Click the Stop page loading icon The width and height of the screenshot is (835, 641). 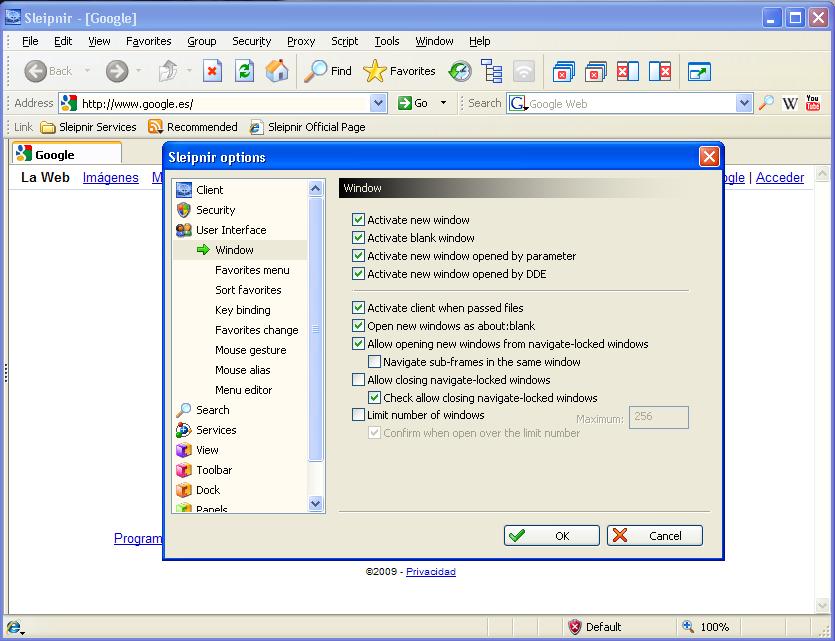(x=212, y=71)
